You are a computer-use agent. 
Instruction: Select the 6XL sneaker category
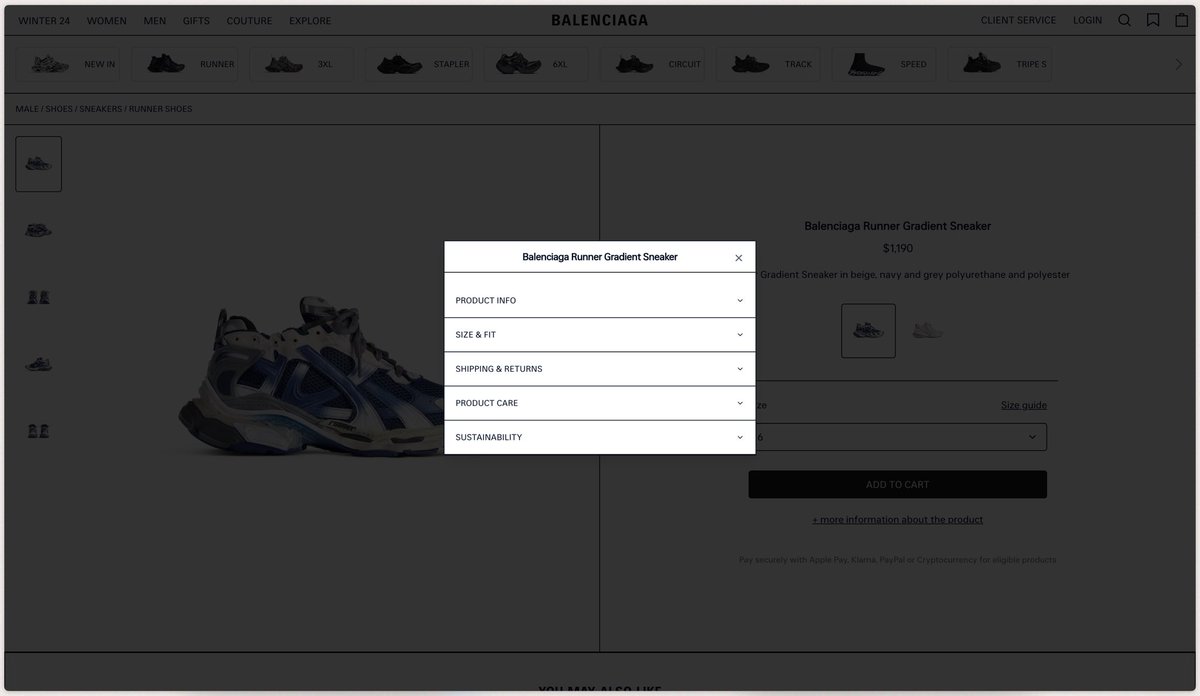[x=536, y=64]
